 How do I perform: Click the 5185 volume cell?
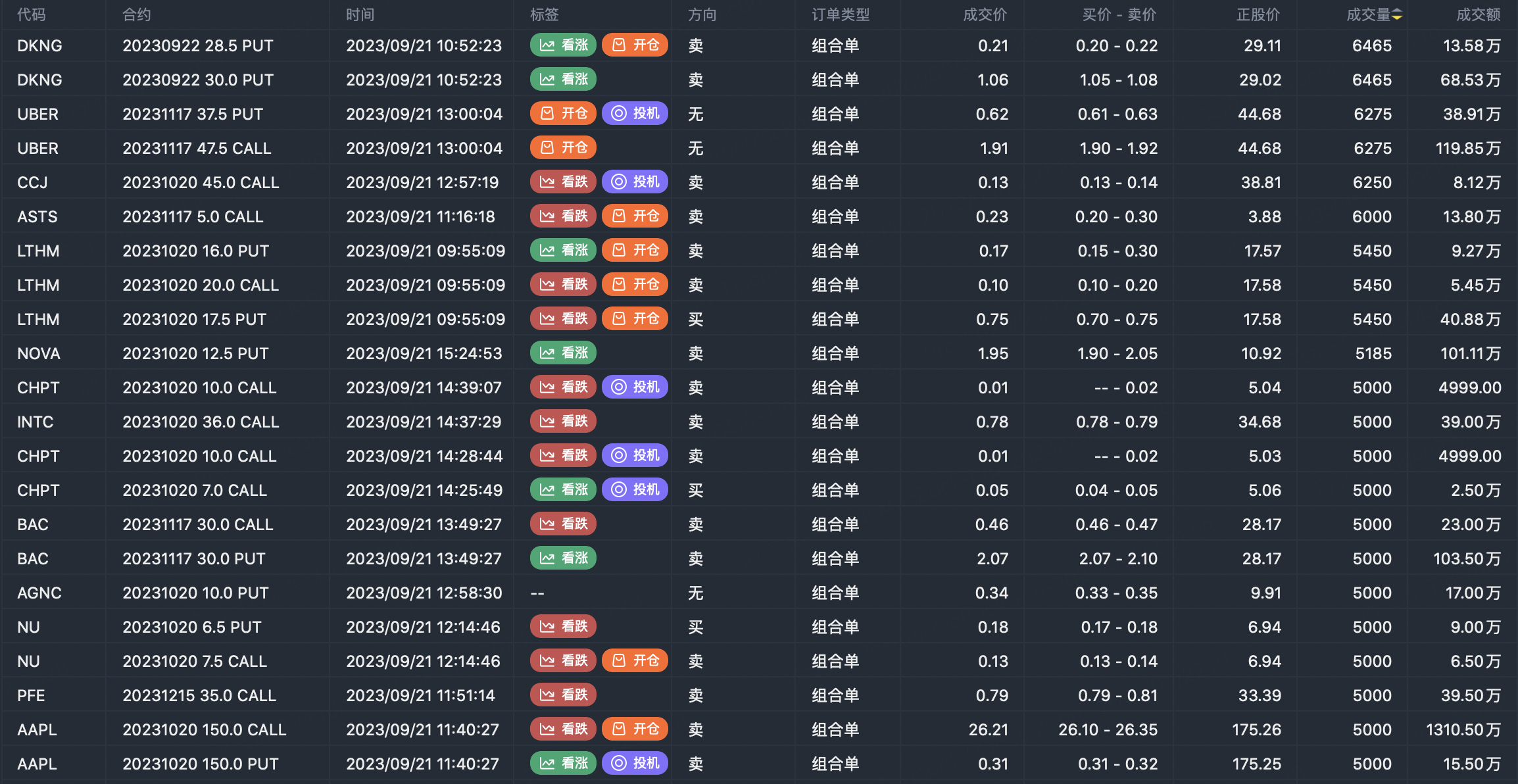point(1373,353)
